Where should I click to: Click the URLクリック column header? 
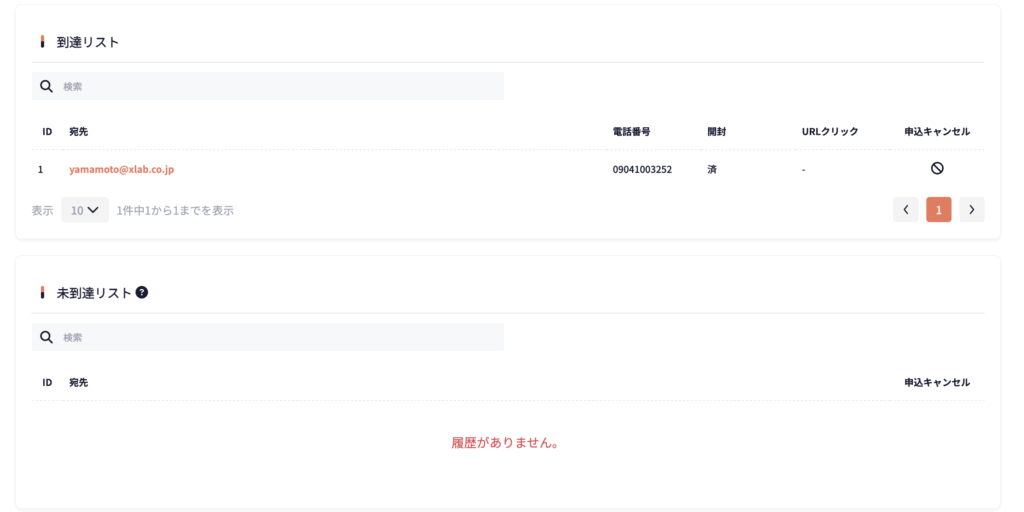(829, 132)
